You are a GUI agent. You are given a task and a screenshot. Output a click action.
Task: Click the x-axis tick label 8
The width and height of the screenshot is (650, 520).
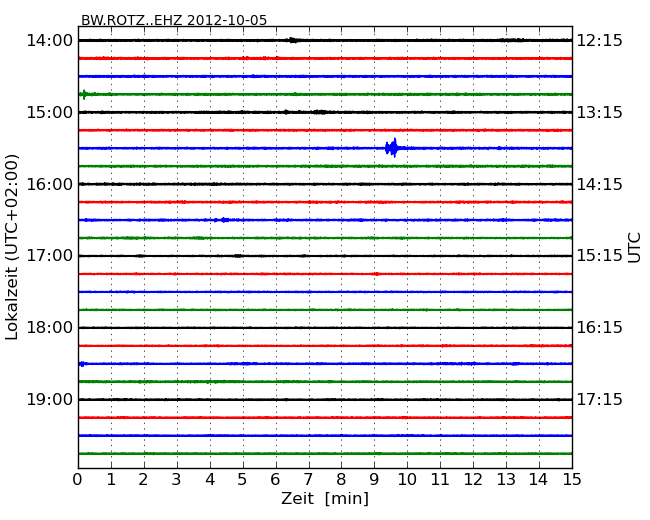[x=341, y=480]
